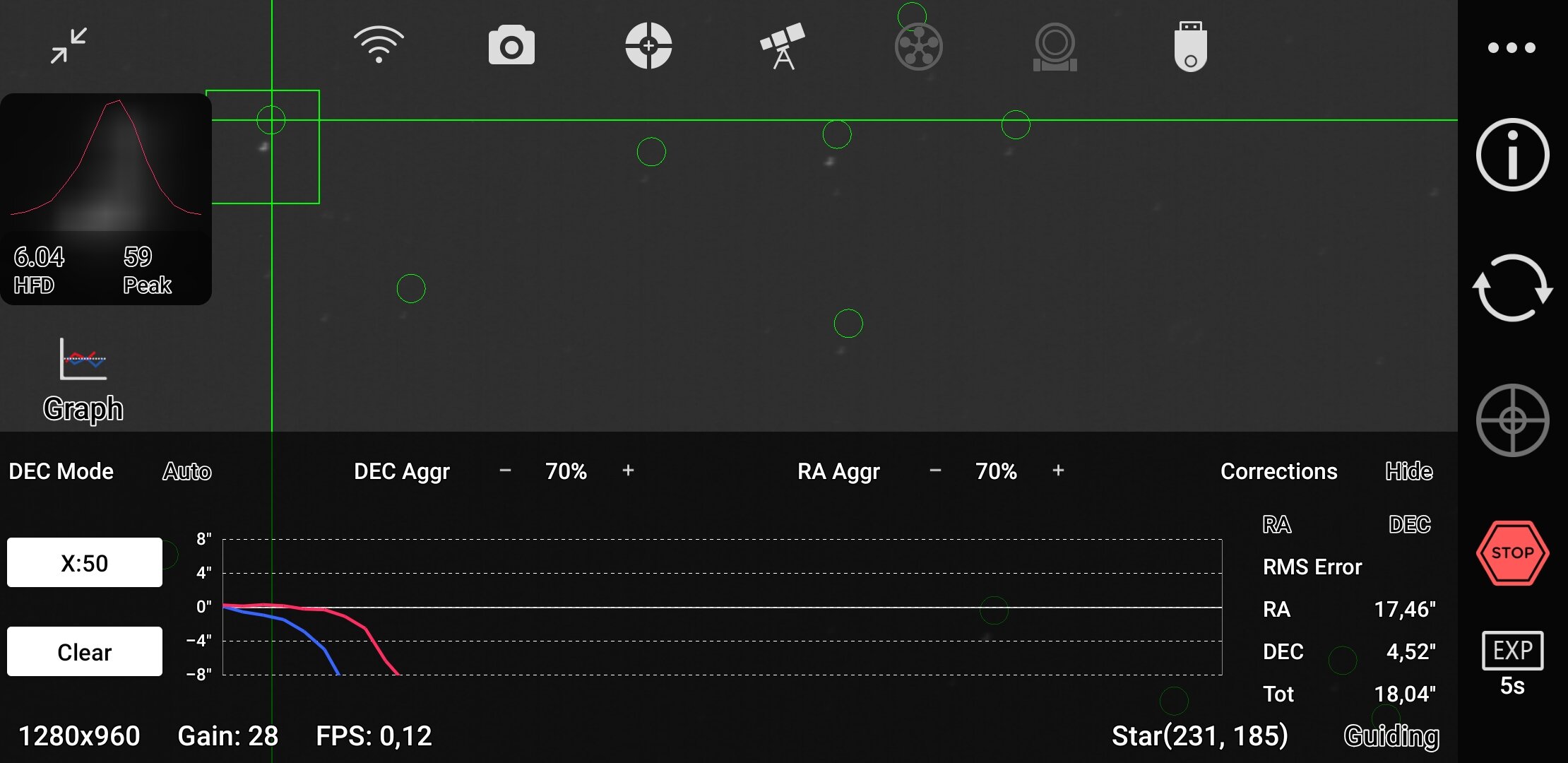The height and width of the screenshot is (763, 1568).
Task: Open the telescope mount icon
Action: (783, 46)
